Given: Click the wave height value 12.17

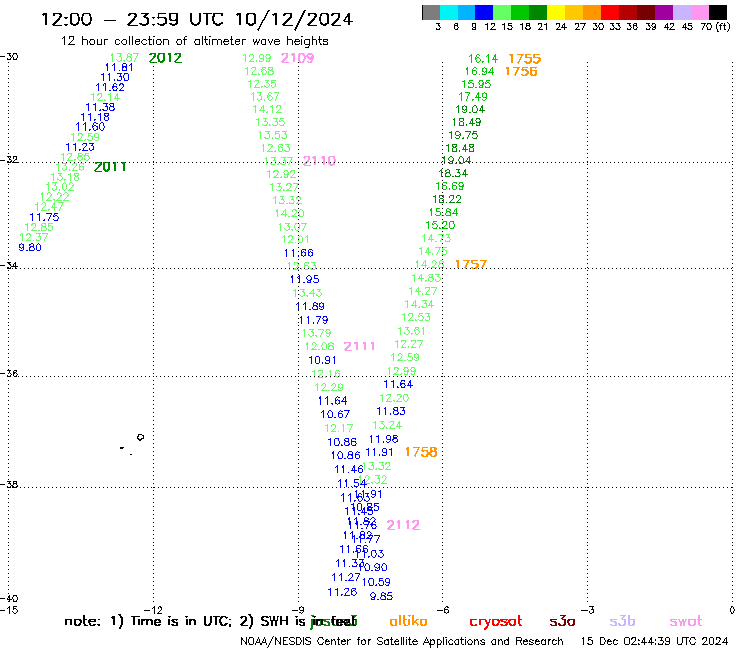Looking at the screenshot, I should click(x=339, y=428).
